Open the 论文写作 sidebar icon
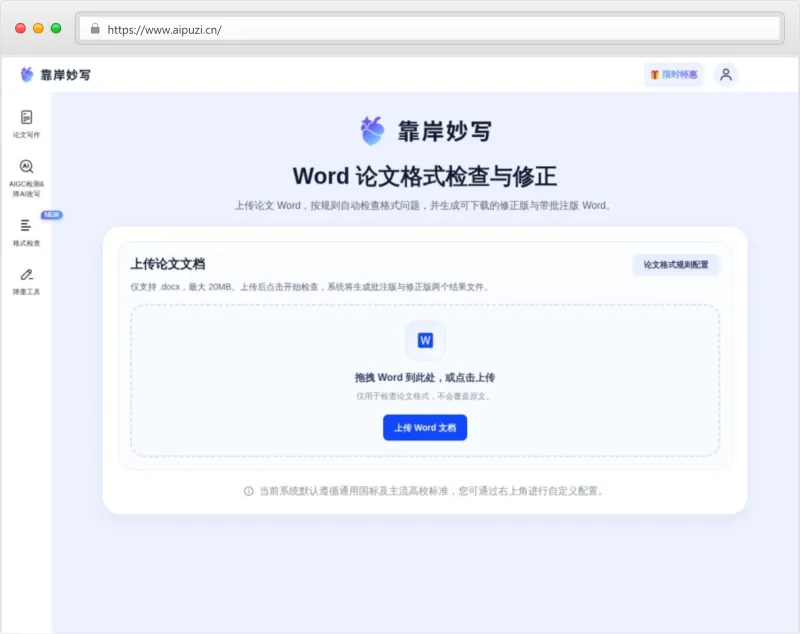Viewport: 800px width, 634px height. point(27,118)
